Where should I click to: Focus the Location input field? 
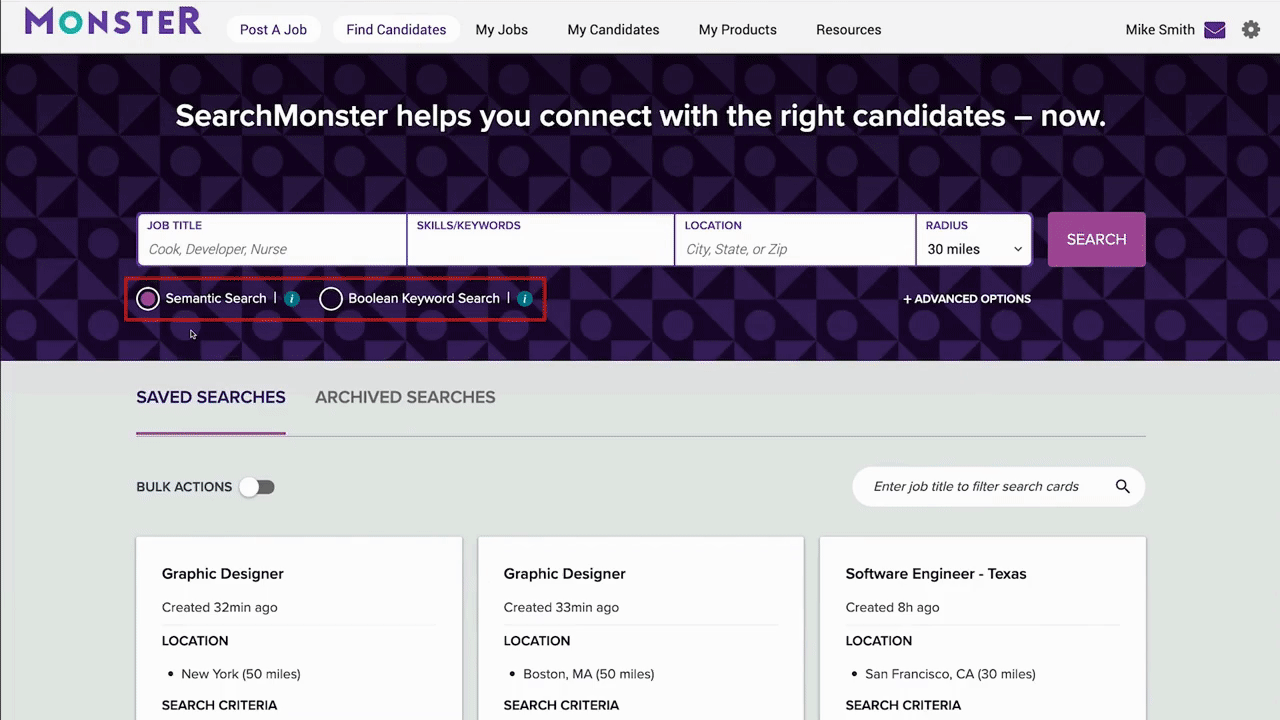(x=796, y=240)
